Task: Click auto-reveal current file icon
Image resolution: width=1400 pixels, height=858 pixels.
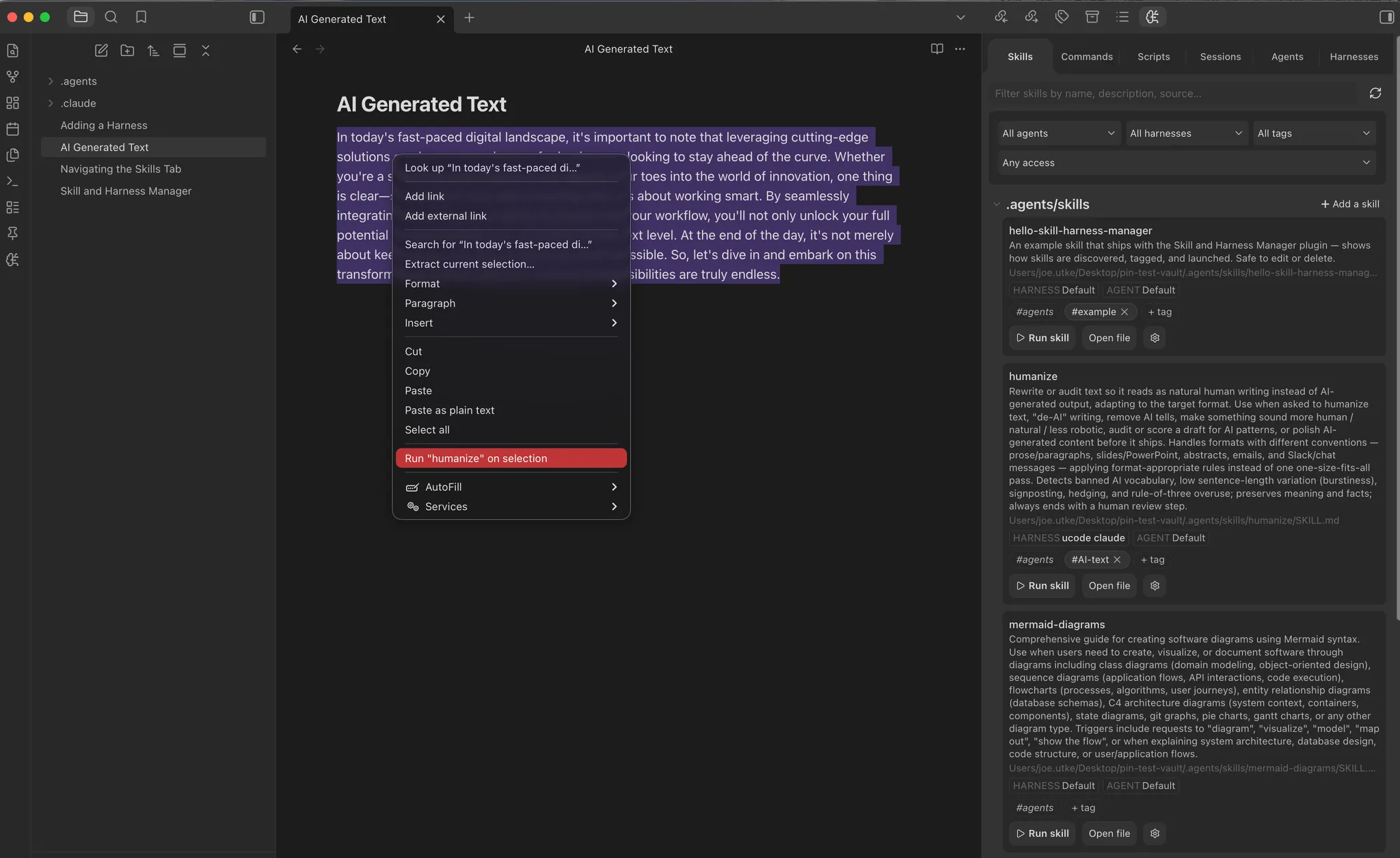Action: [x=179, y=51]
